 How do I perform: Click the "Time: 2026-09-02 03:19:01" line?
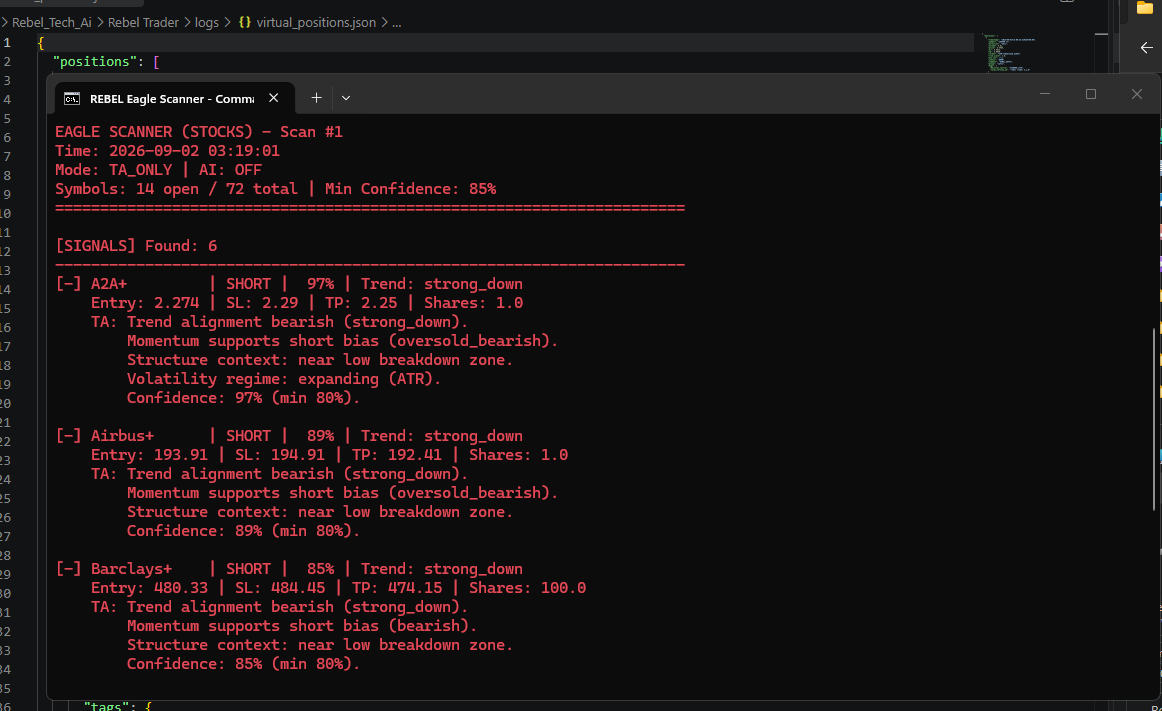(167, 151)
